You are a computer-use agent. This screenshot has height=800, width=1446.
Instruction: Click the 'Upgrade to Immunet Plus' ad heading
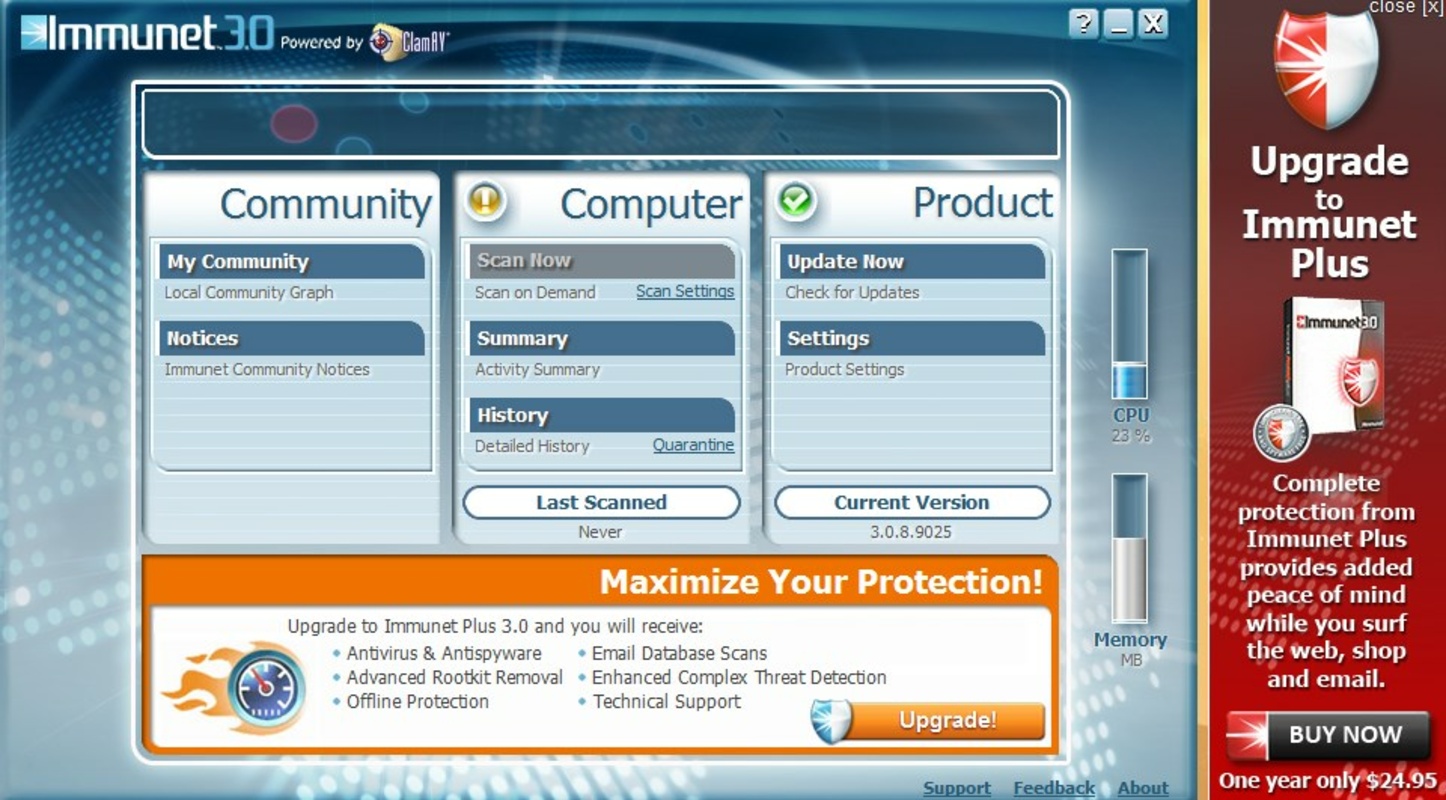1329,211
